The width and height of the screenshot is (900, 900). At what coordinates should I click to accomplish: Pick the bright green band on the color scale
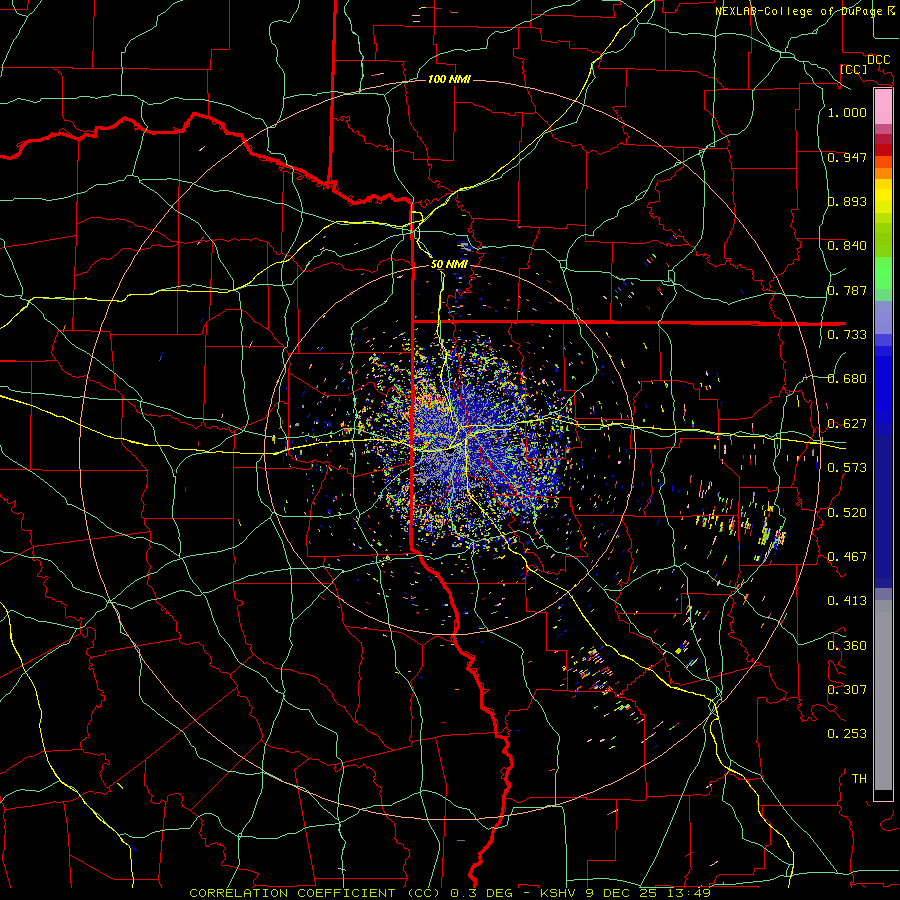pos(883,273)
